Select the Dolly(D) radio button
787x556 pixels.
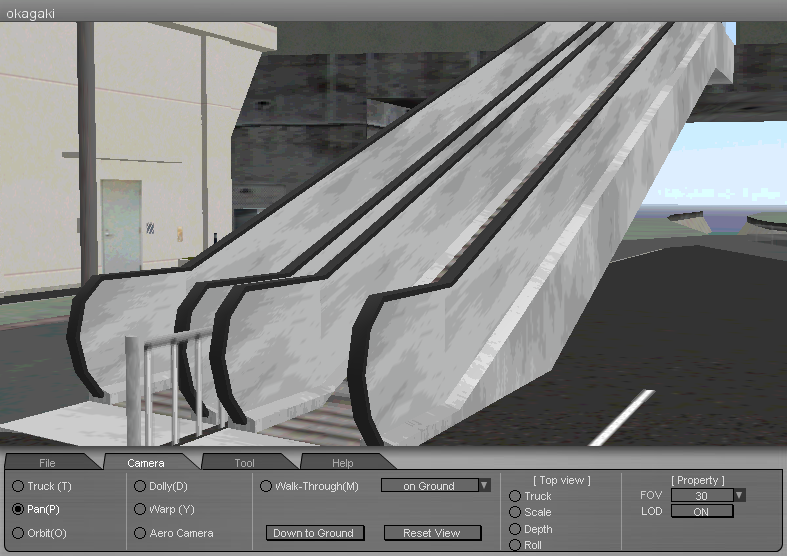[140, 486]
